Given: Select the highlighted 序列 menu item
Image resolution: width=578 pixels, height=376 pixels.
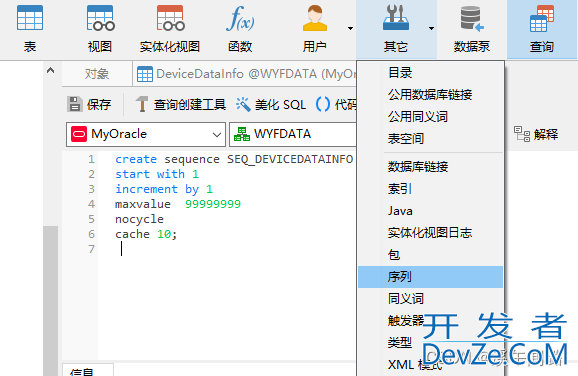Looking at the screenshot, I should coord(431,277).
